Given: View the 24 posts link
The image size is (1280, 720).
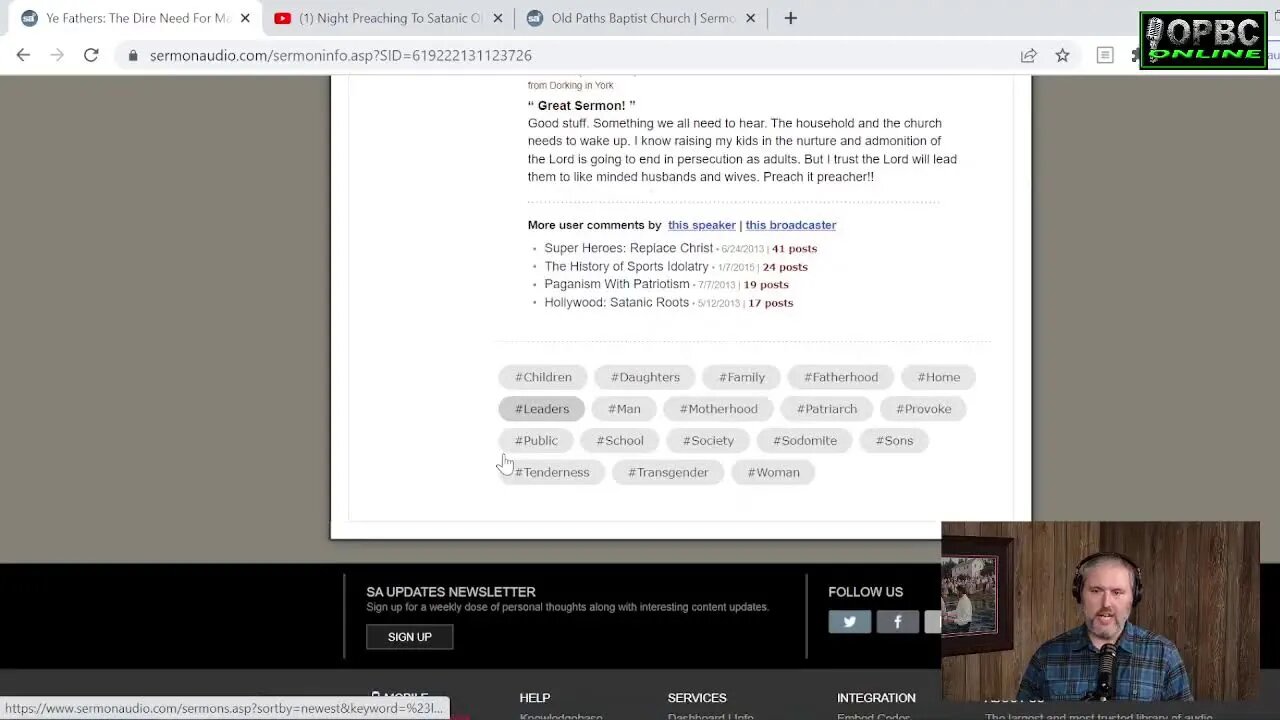Looking at the screenshot, I should [785, 267].
